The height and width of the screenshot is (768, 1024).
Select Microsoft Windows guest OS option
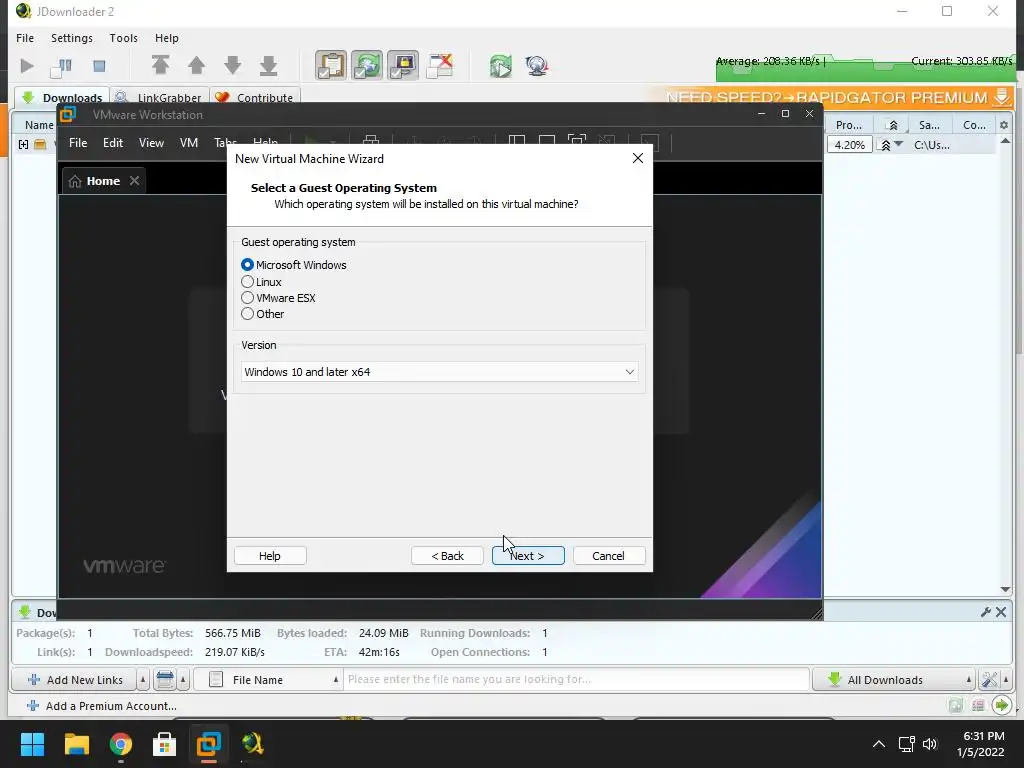294,264
